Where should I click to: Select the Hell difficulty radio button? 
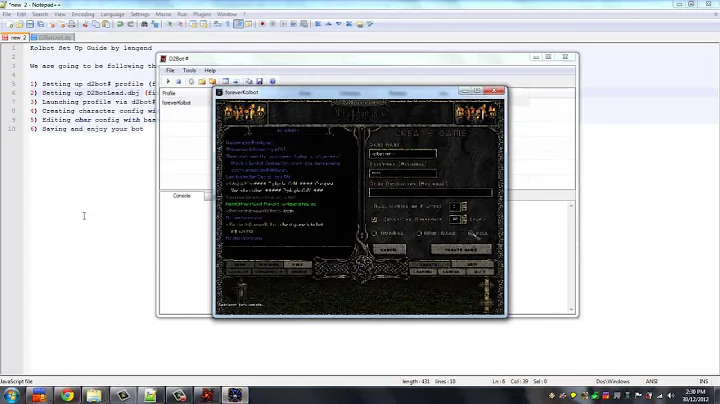pos(471,233)
